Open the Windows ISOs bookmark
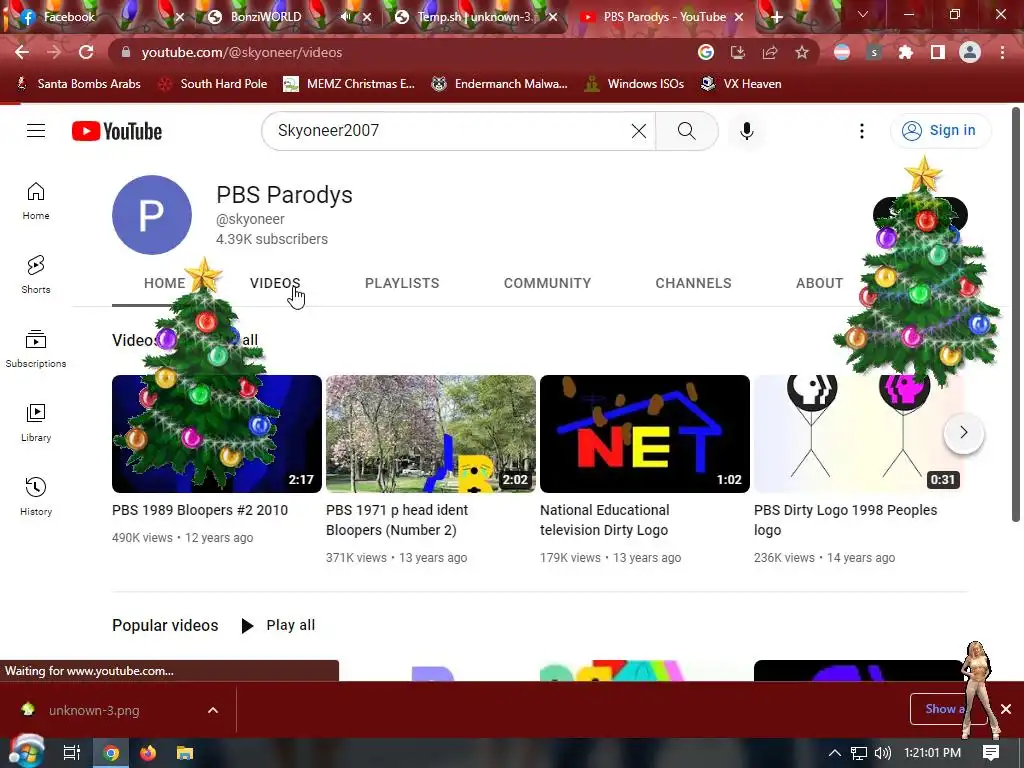The height and width of the screenshot is (768, 1024). point(633,84)
